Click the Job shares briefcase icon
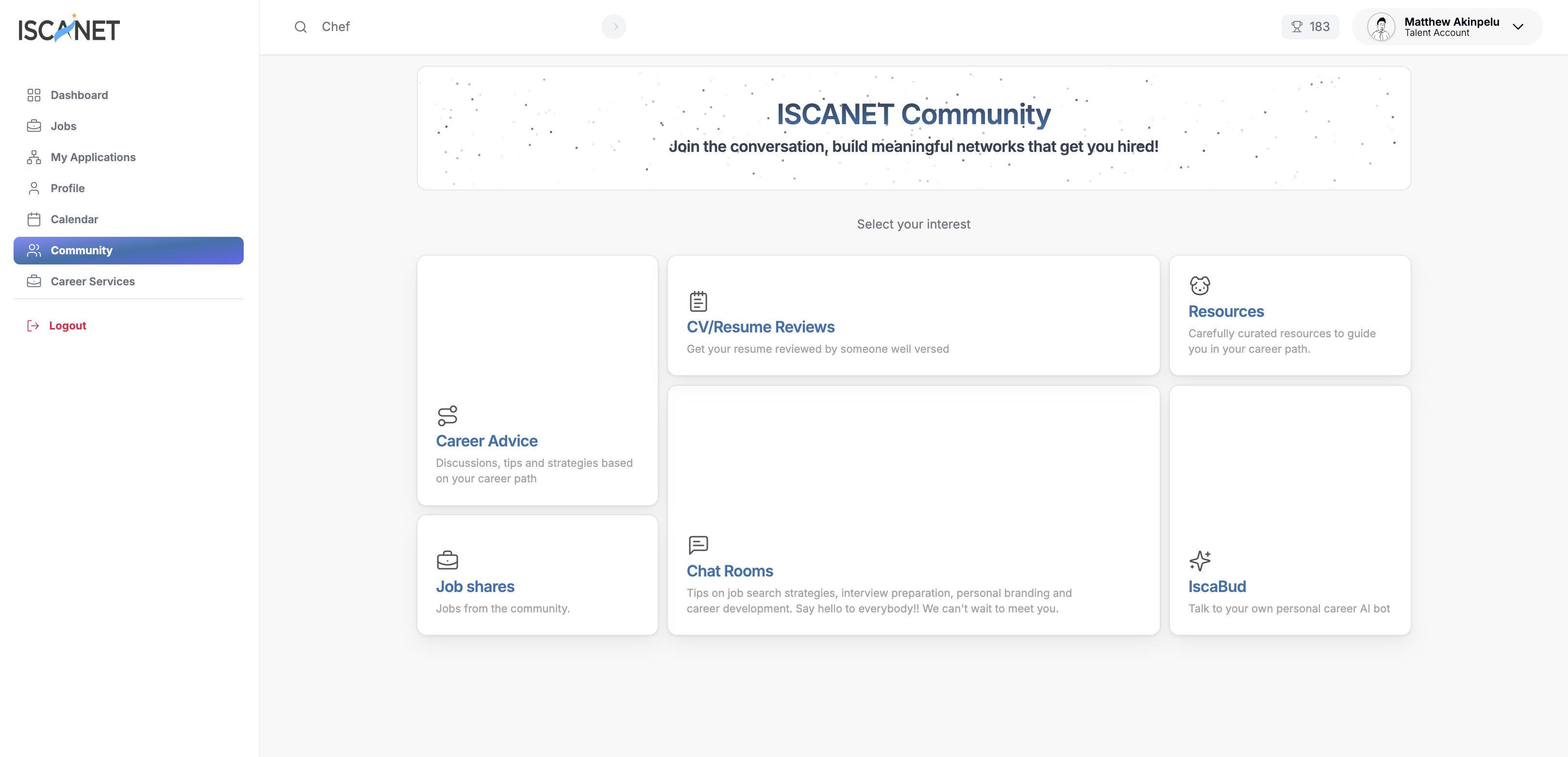 448,560
